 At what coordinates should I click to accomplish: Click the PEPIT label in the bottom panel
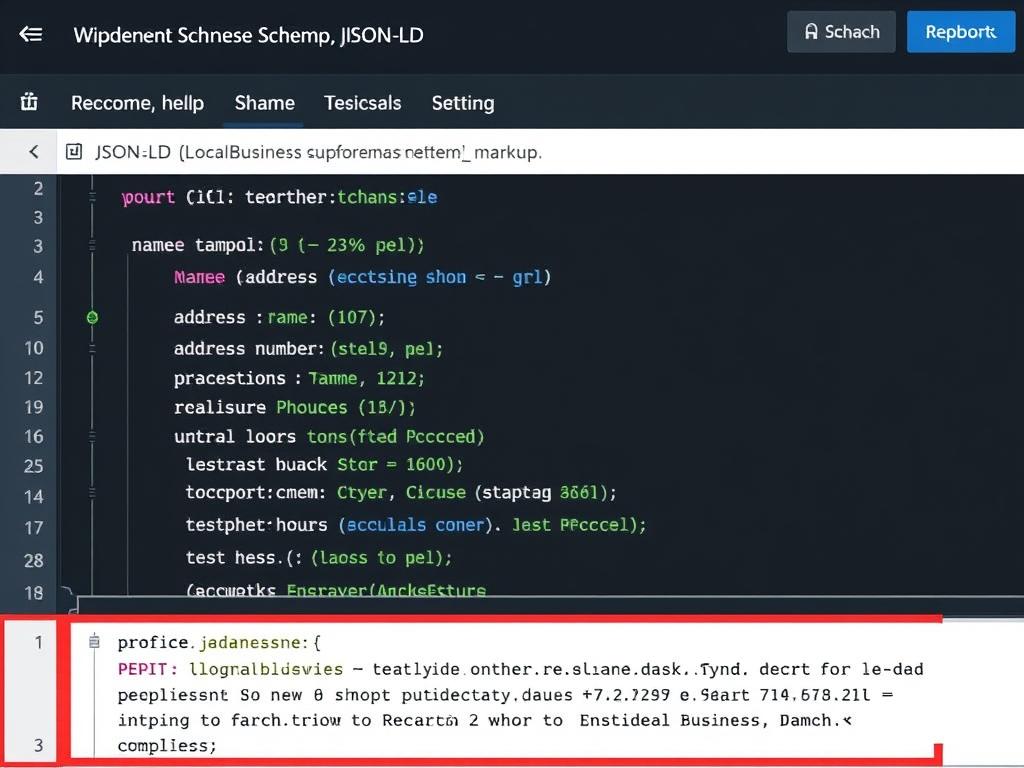147,669
